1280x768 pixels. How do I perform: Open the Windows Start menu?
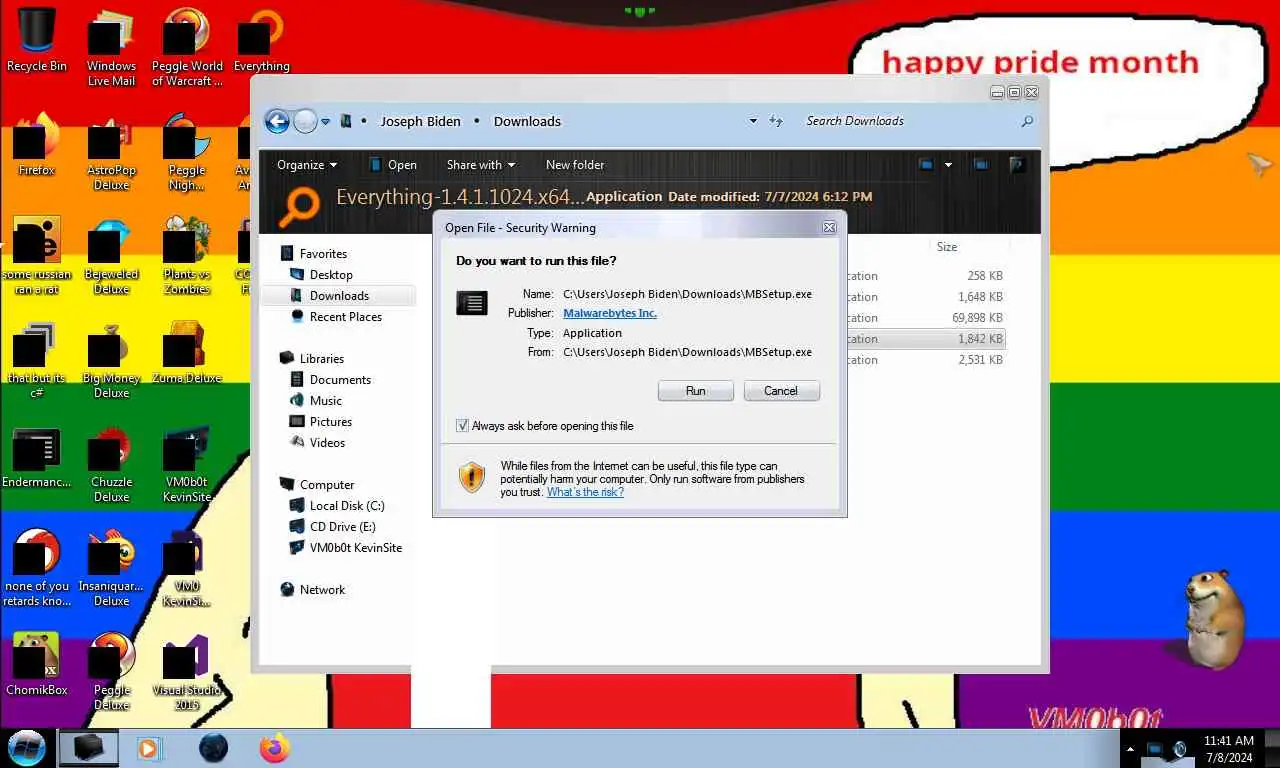(26, 748)
